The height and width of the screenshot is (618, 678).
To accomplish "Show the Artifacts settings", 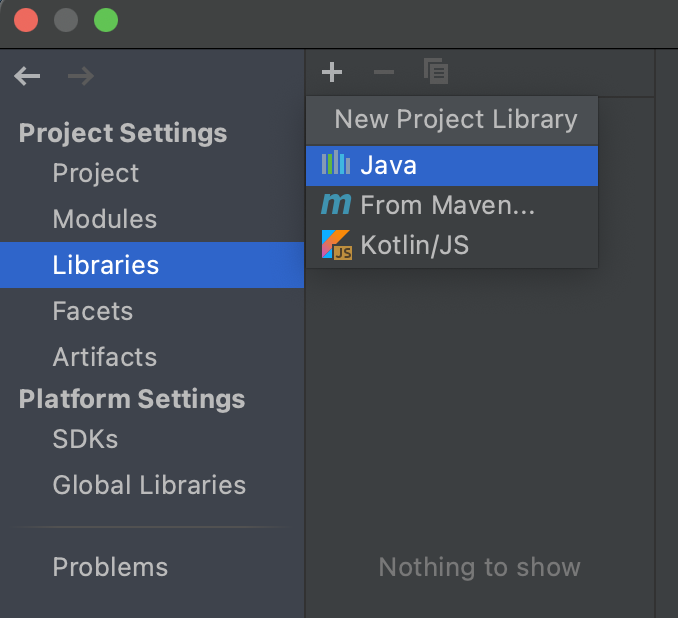I will (x=105, y=357).
